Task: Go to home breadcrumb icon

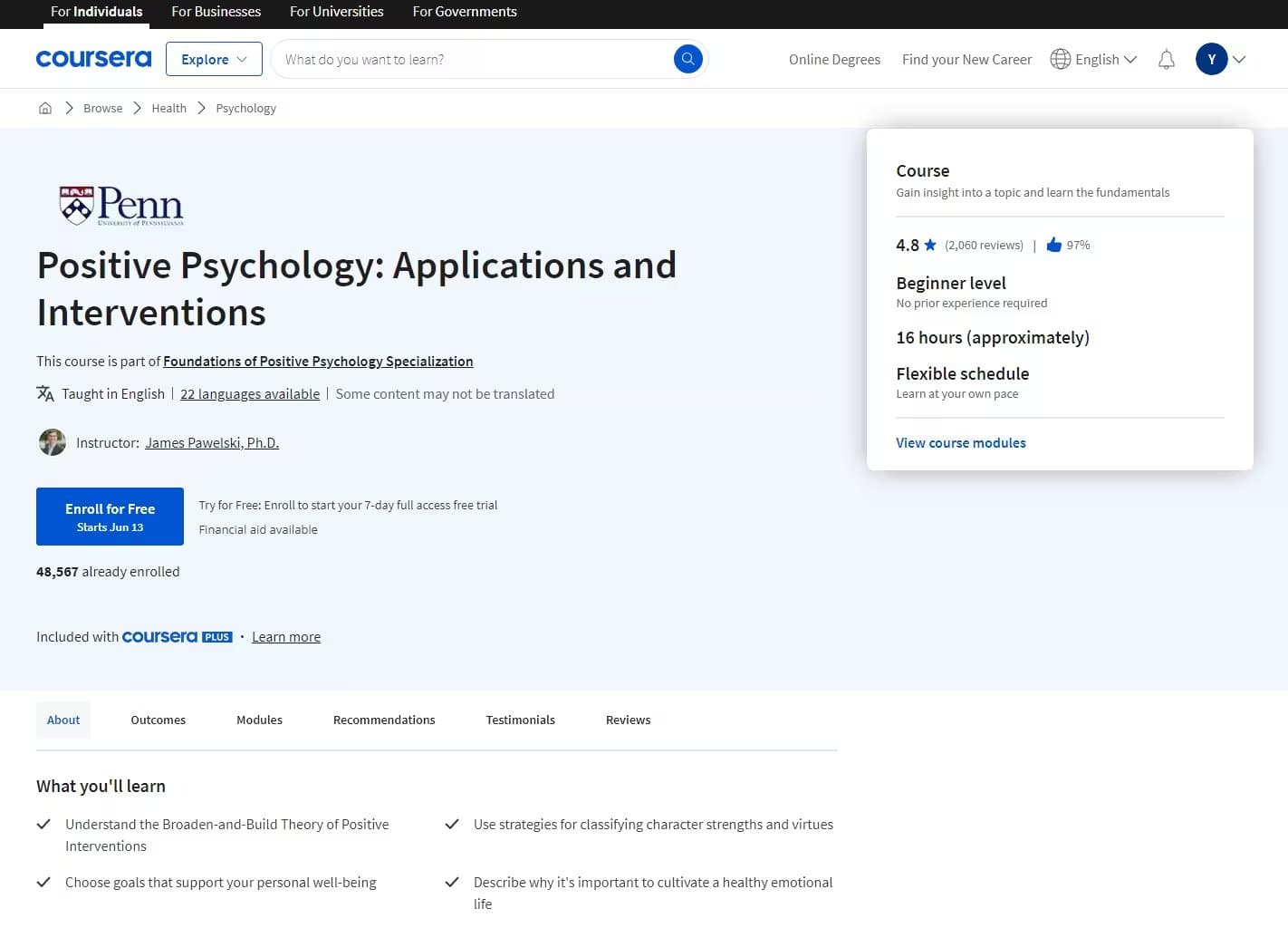Action: point(45,108)
